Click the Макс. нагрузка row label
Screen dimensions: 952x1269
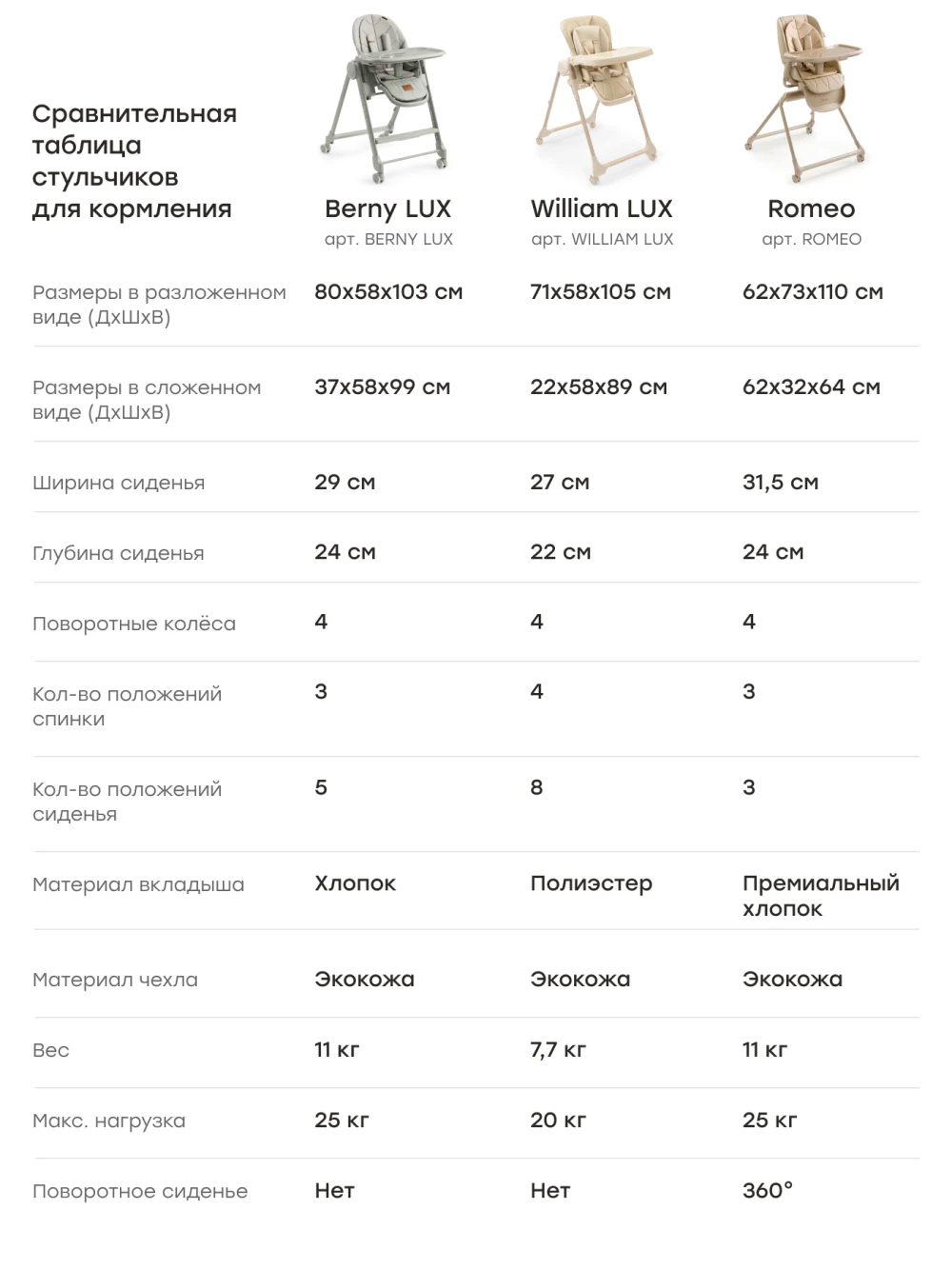point(109,1120)
